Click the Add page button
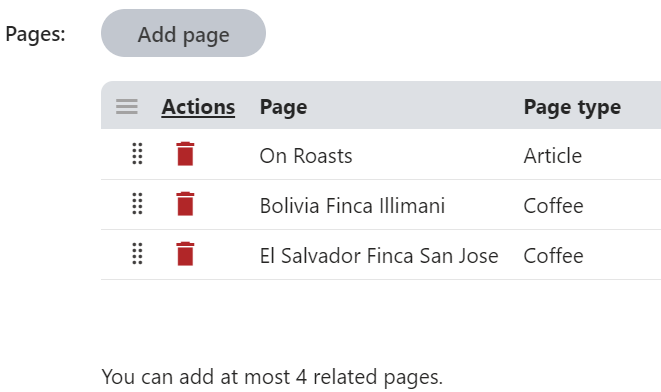The height and width of the screenshot is (392, 661). pyautogui.click(x=183, y=33)
